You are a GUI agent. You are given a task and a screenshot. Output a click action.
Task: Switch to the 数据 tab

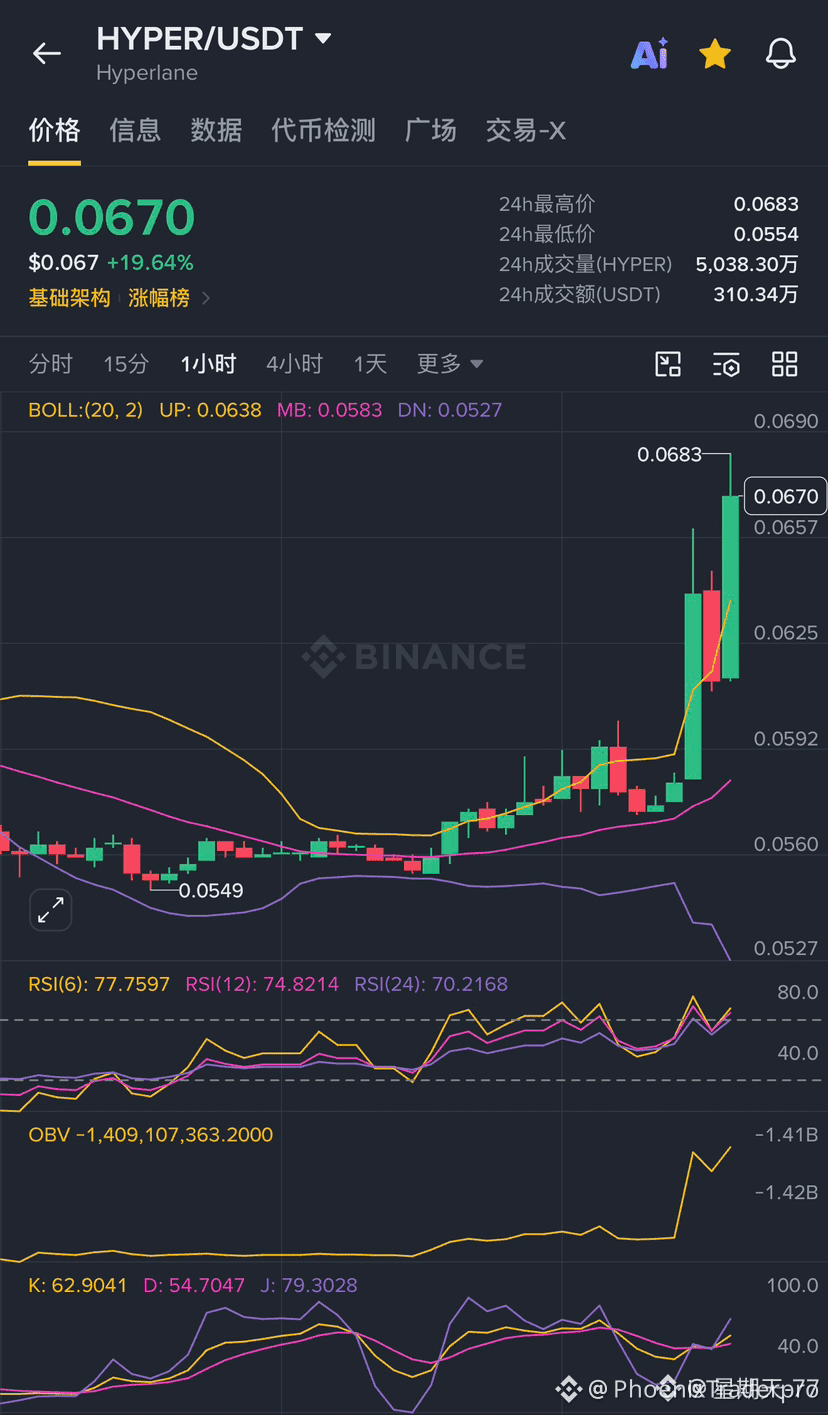point(216,130)
